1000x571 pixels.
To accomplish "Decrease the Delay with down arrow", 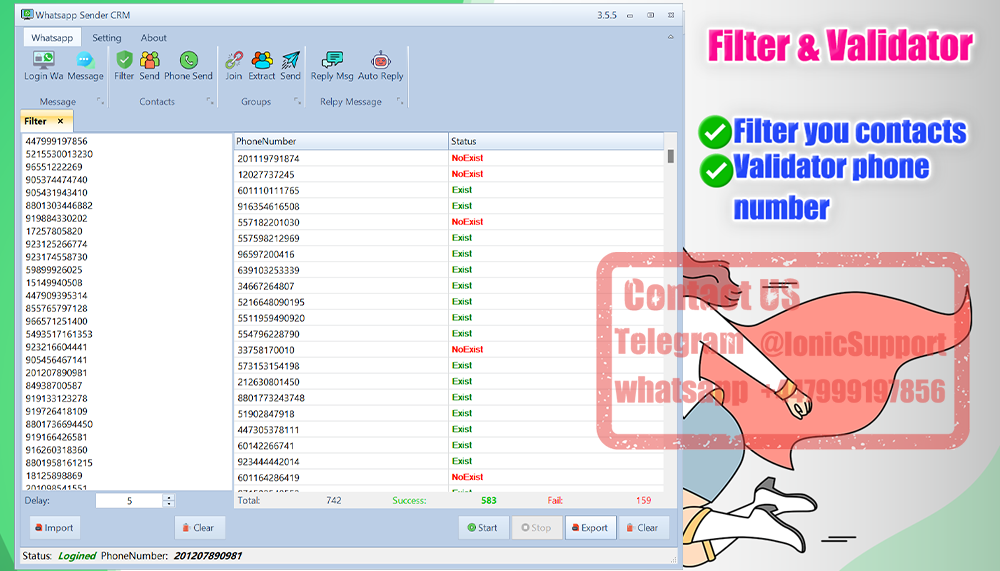I will click(x=168, y=504).
